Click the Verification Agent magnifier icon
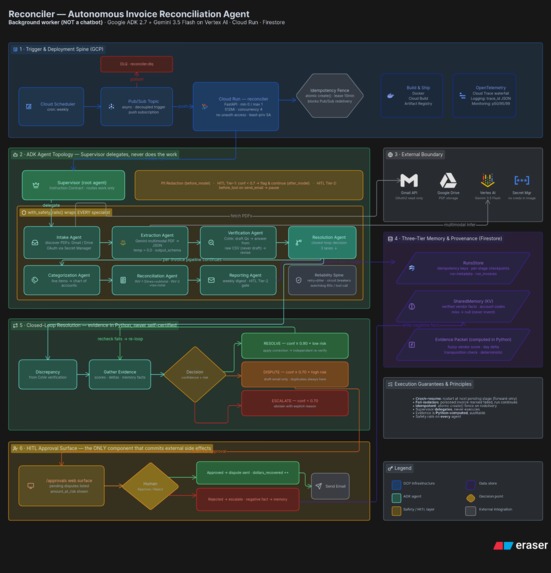This screenshot has height=573, width=551. [x=211, y=243]
